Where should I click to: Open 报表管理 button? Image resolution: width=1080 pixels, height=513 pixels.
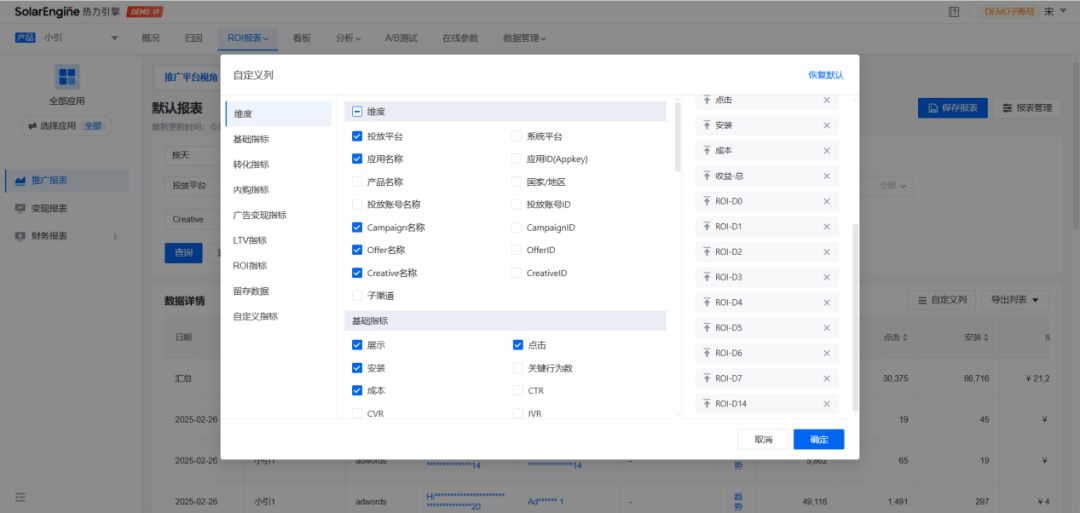tap(1027, 108)
